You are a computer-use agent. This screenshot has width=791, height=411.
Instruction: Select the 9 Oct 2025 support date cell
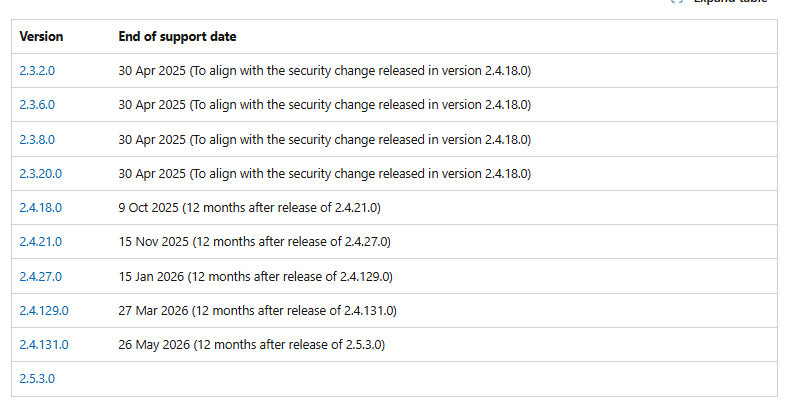(x=444, y=208)
